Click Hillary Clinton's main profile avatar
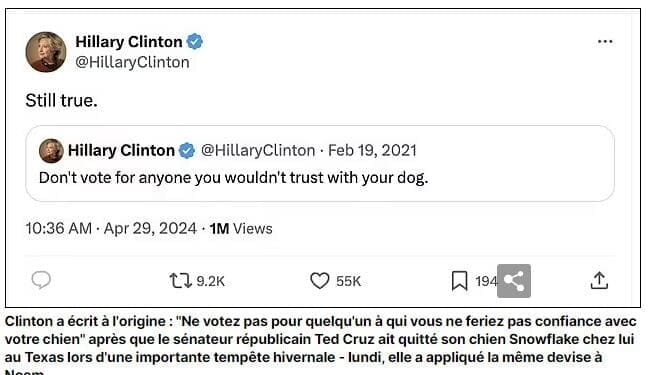 pyautogui.click(x=46, y=52)
